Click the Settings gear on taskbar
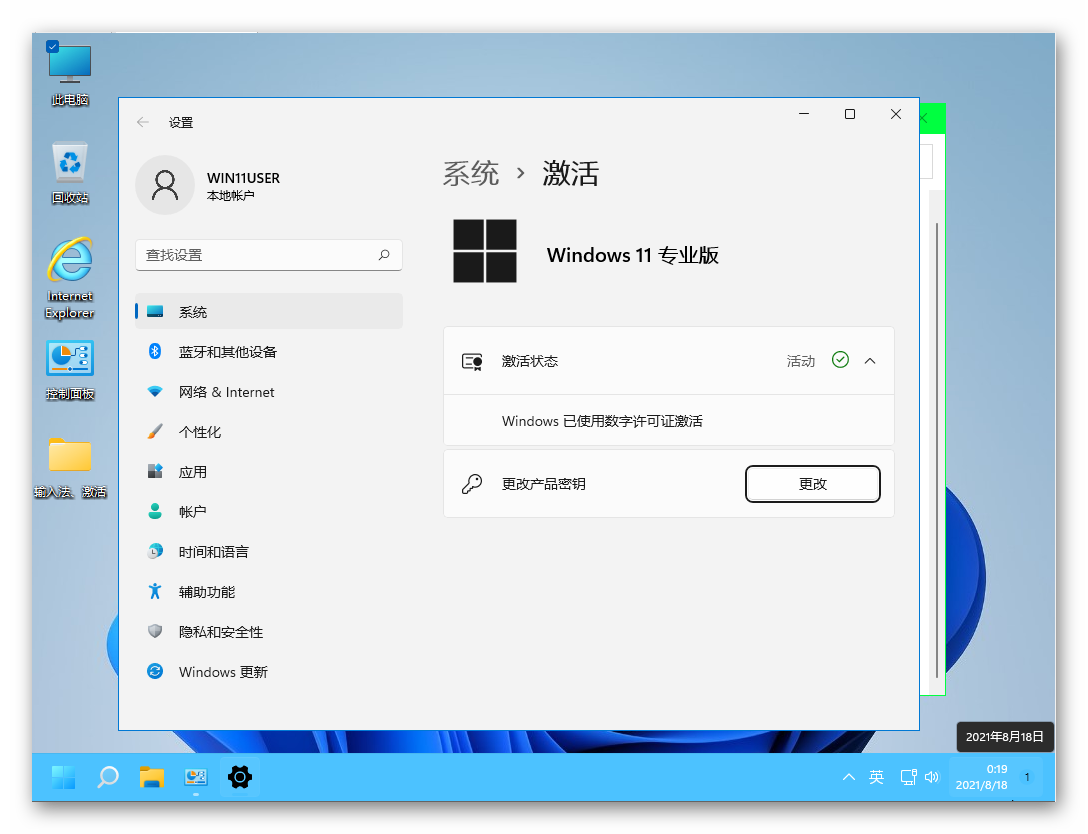 [239, 777]
